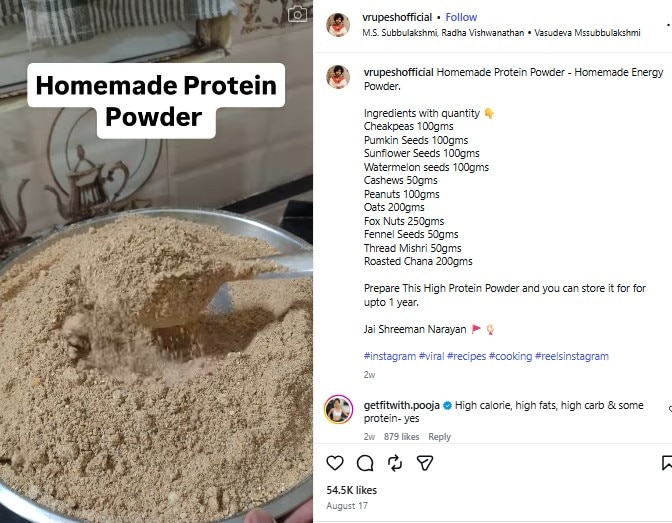View the 54.5K likes list

[351, 490]
